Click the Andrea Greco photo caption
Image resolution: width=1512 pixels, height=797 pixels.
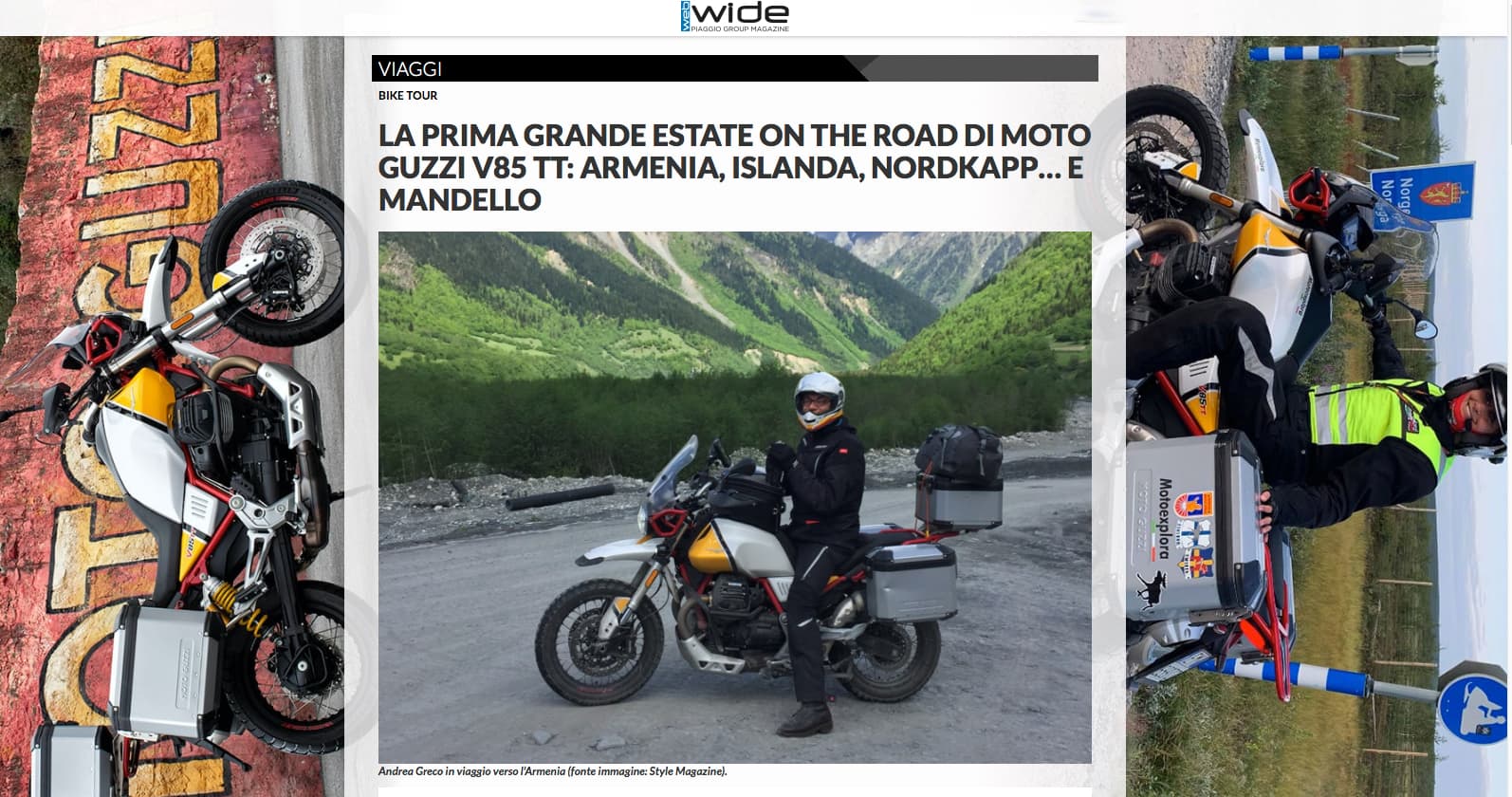point(553,771)
